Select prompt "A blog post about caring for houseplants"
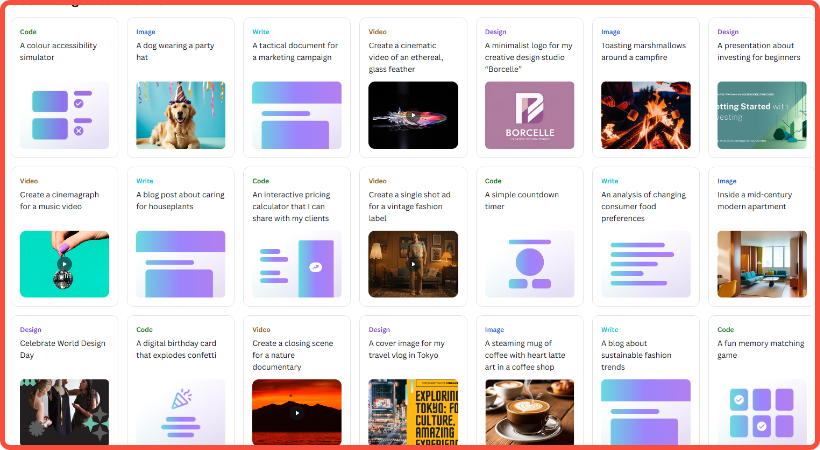Screen dimensions: 820x450 point(180,200)
